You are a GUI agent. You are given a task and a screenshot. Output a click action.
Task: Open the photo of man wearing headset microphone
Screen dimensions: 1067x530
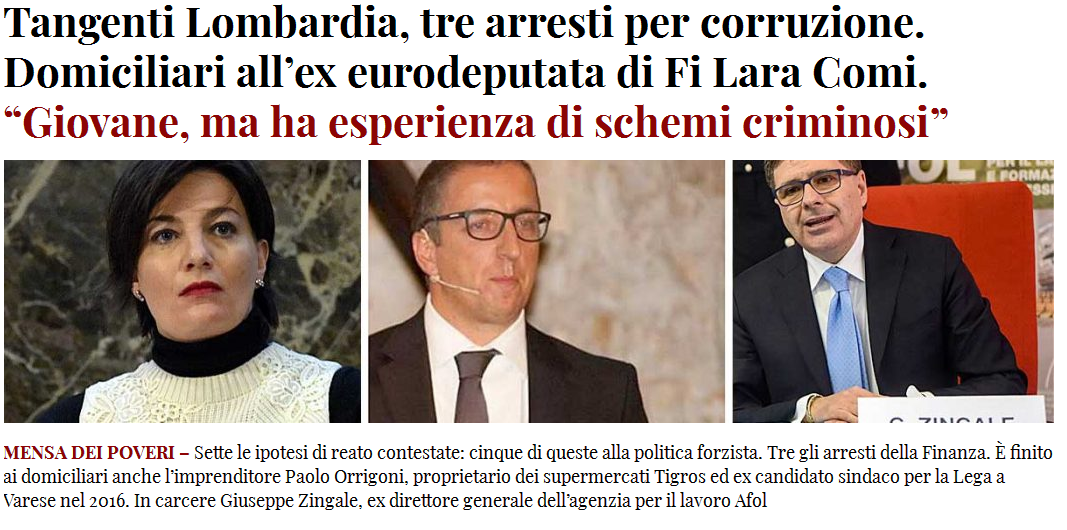546,291
